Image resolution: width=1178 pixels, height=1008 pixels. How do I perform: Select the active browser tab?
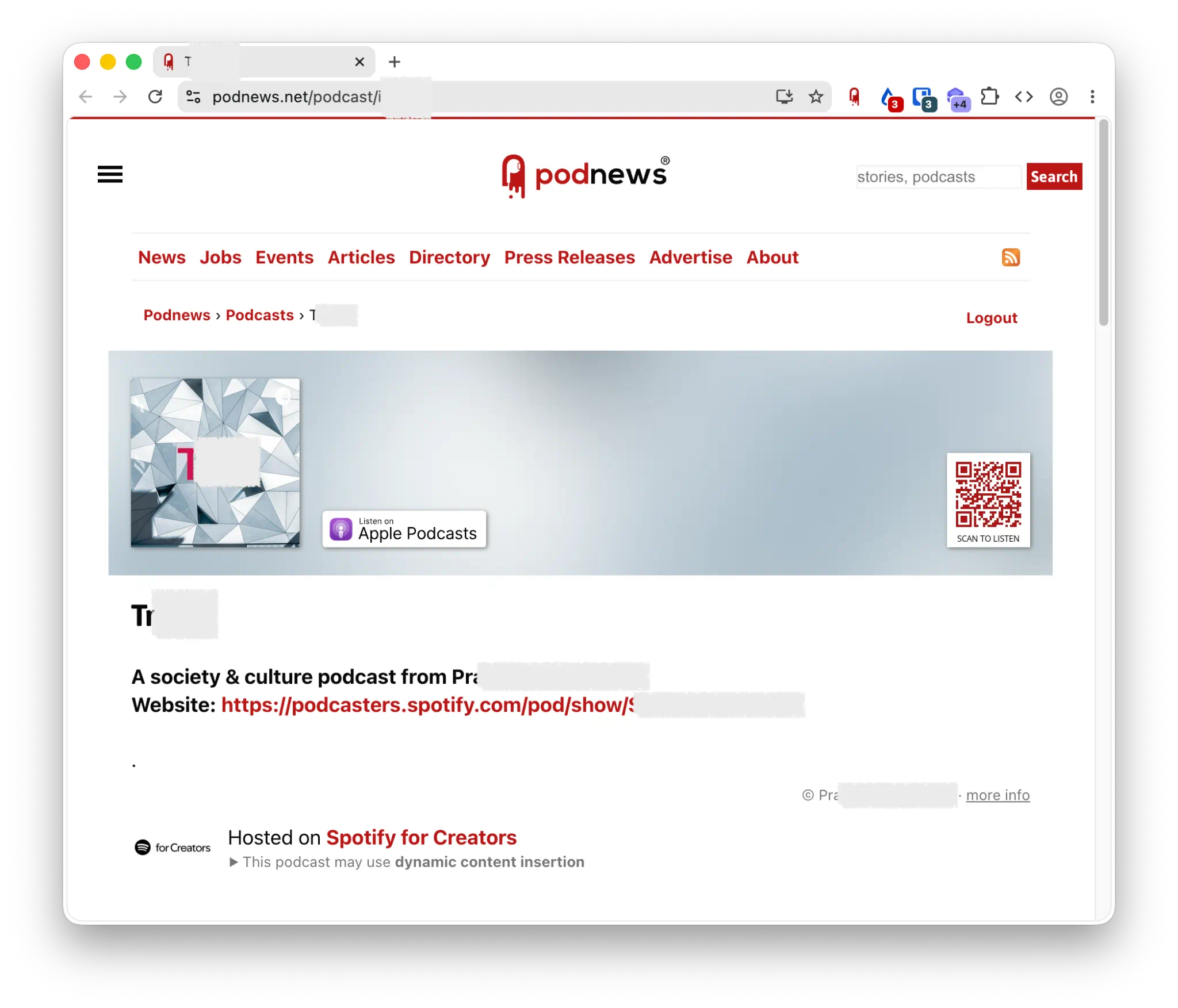tap(264, 62)
